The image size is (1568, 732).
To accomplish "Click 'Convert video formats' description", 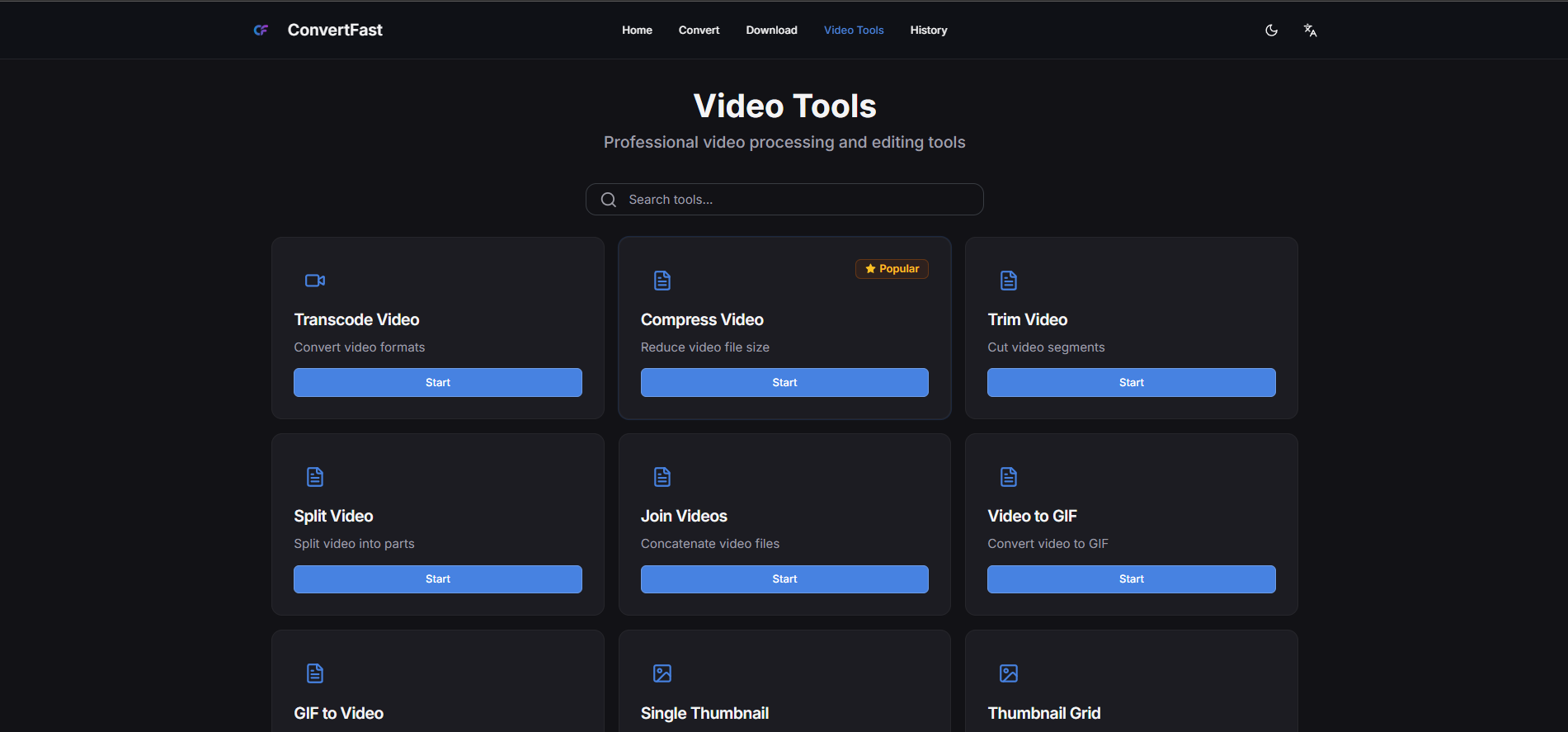I will pos(360,347).
